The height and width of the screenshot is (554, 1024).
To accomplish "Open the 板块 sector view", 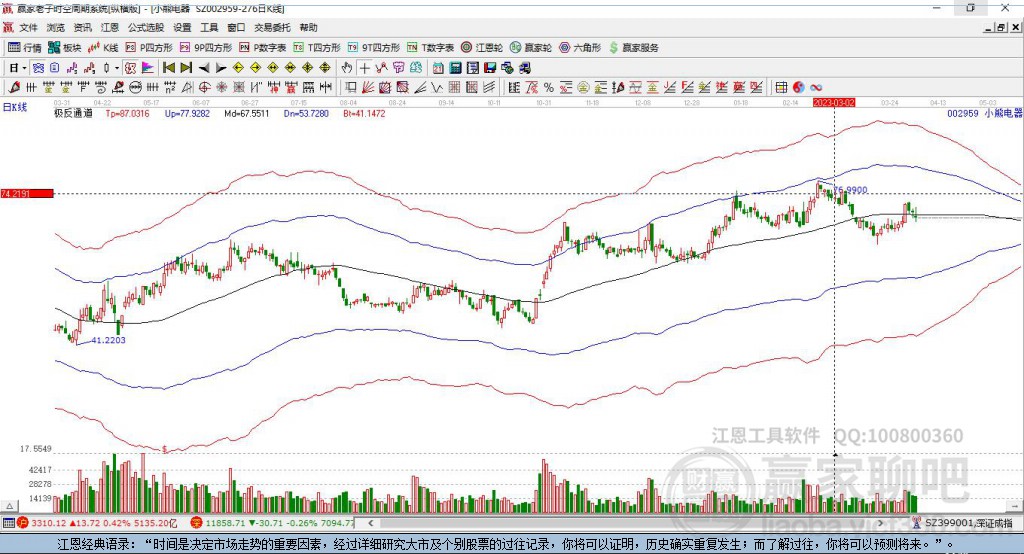I will click(x=65, y=48).
